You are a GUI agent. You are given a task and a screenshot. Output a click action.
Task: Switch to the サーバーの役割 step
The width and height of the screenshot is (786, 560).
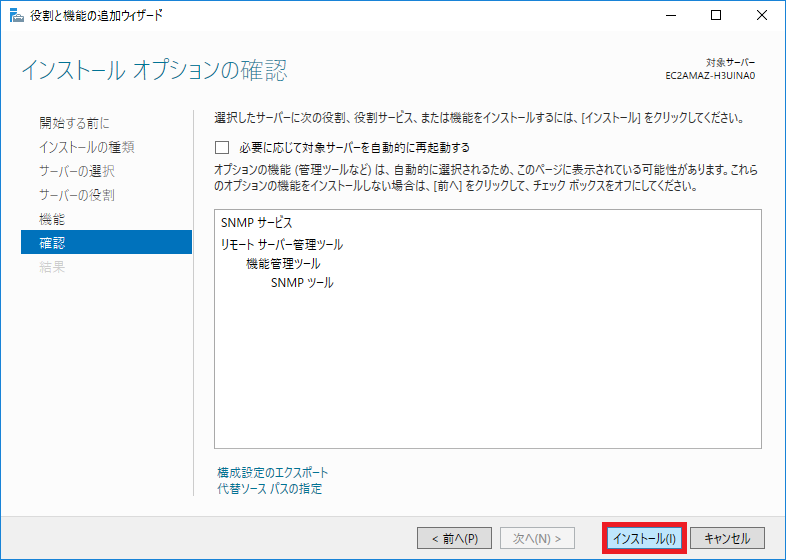(77, 195)
